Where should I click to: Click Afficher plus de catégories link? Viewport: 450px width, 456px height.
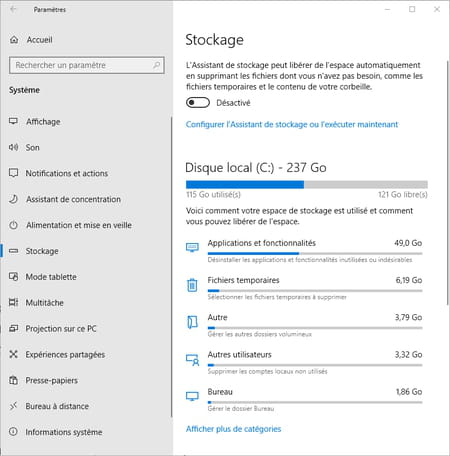pyautogui.click(x=233, y=429)
